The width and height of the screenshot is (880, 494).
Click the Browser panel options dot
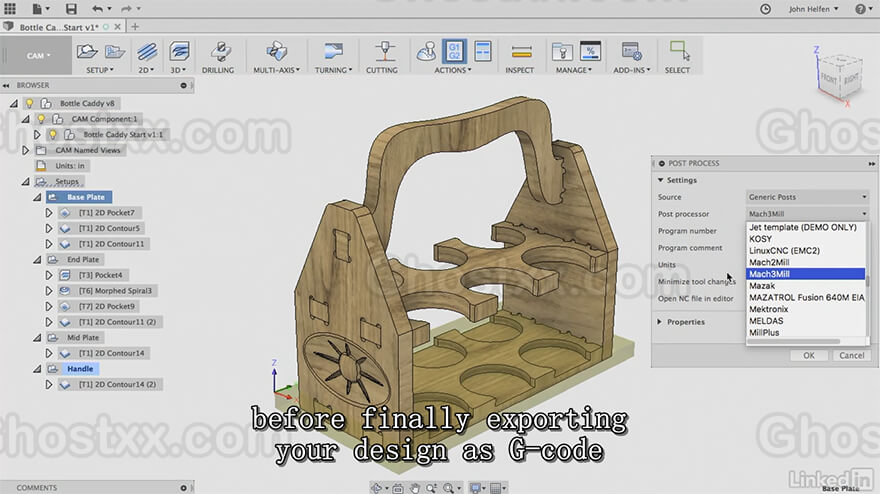(183, 85)
